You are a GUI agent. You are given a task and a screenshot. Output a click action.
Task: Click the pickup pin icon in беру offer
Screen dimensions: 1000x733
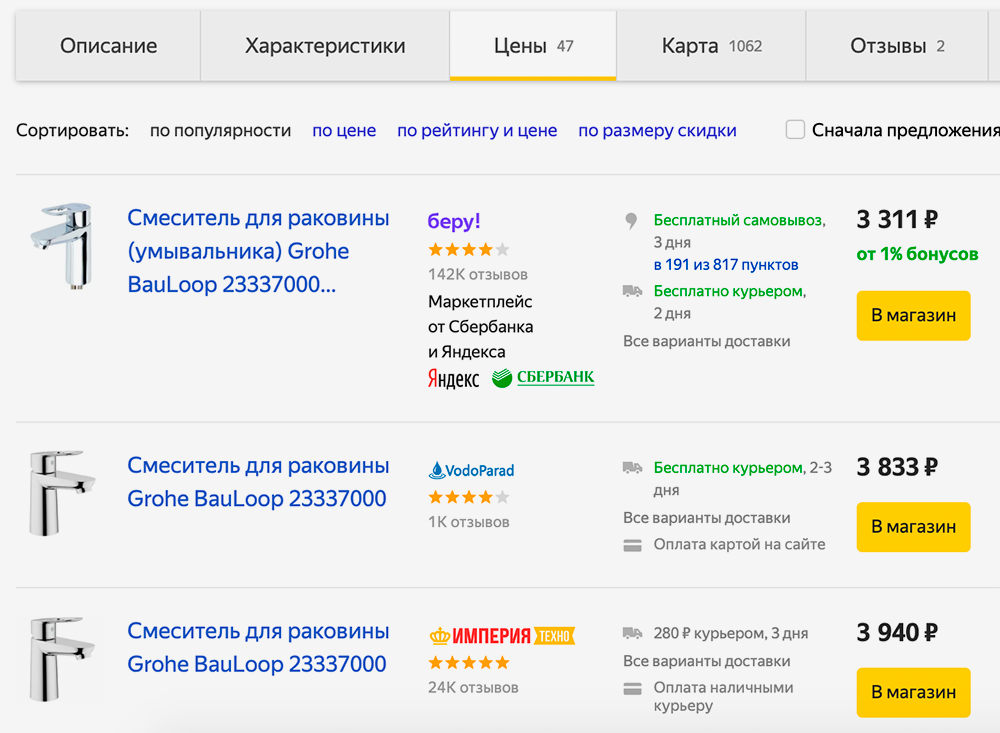[x=631, y=221]
